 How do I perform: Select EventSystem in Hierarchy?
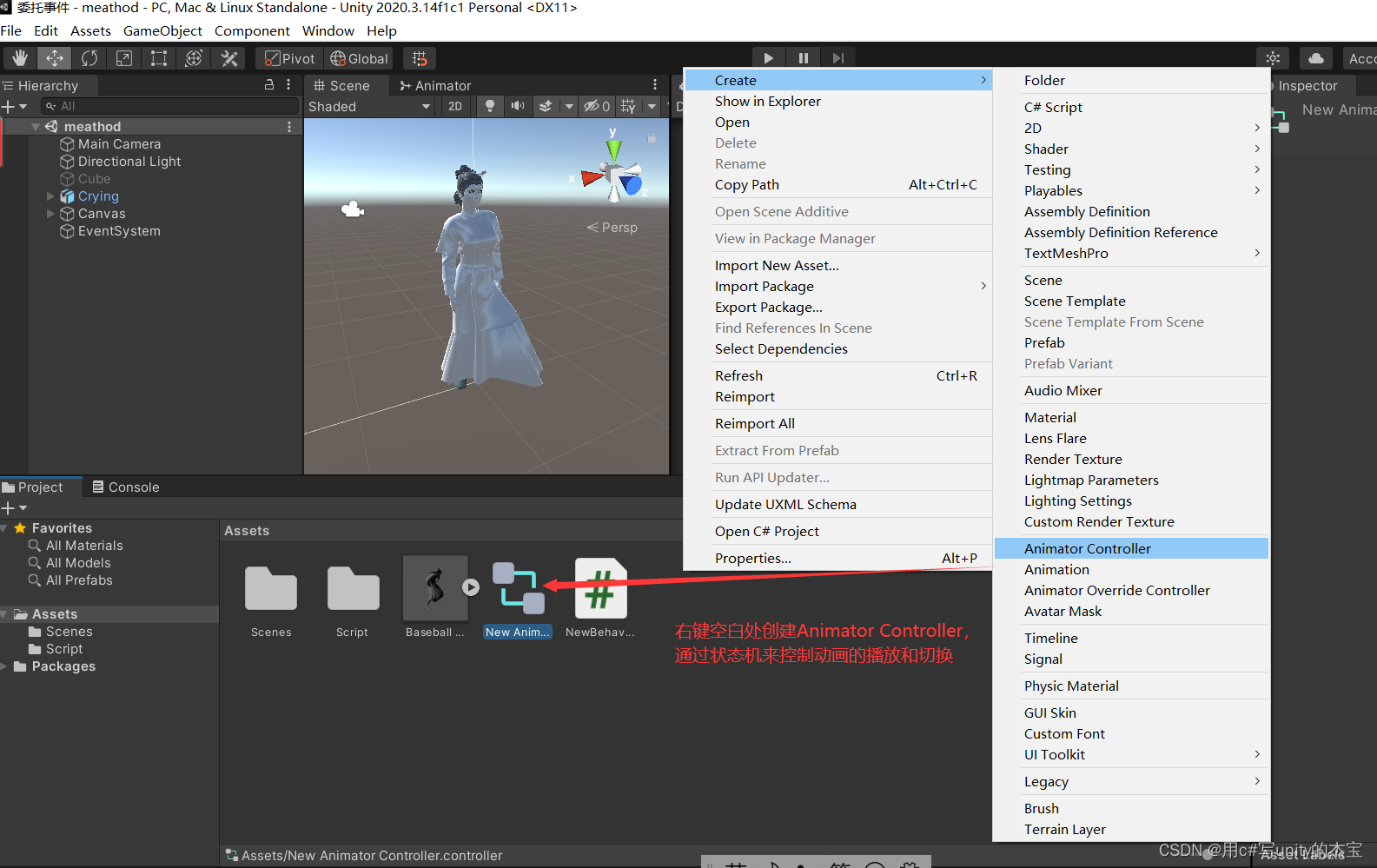(x=119, y=231)
